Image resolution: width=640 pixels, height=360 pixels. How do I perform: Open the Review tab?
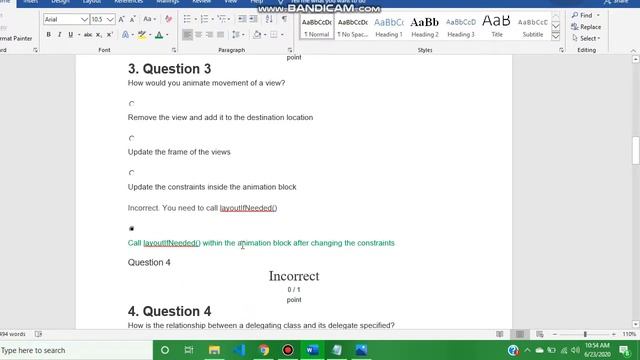pos(202,2)
